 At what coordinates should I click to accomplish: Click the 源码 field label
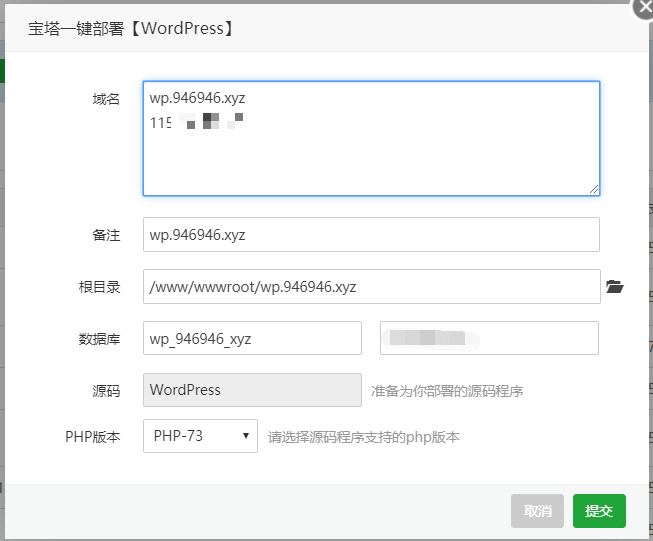point(106,391)
